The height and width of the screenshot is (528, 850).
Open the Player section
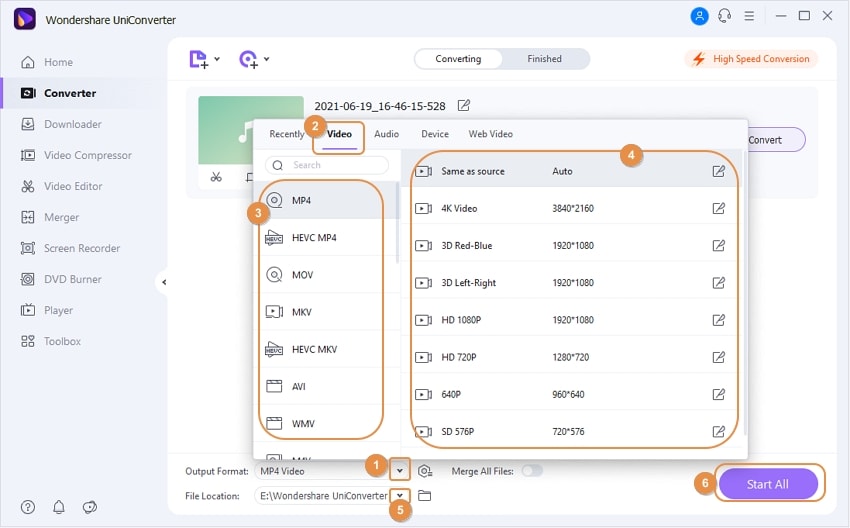point(47,311)
